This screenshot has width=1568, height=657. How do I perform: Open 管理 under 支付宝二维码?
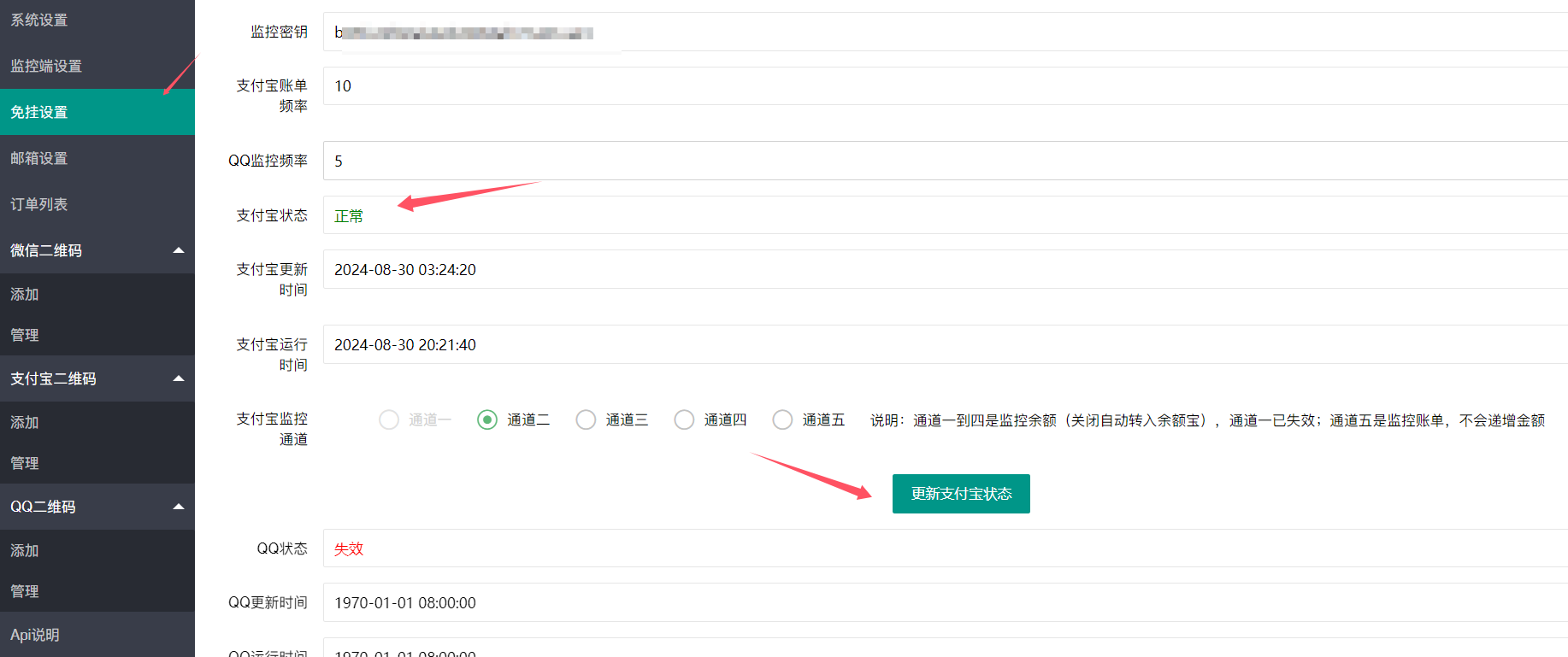(97, 463)
